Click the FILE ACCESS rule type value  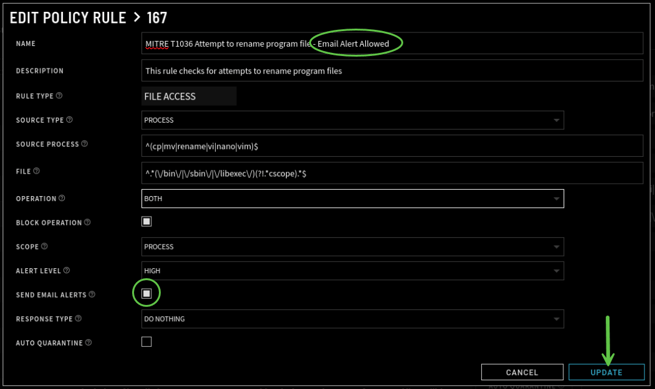(x=189, y=97)
